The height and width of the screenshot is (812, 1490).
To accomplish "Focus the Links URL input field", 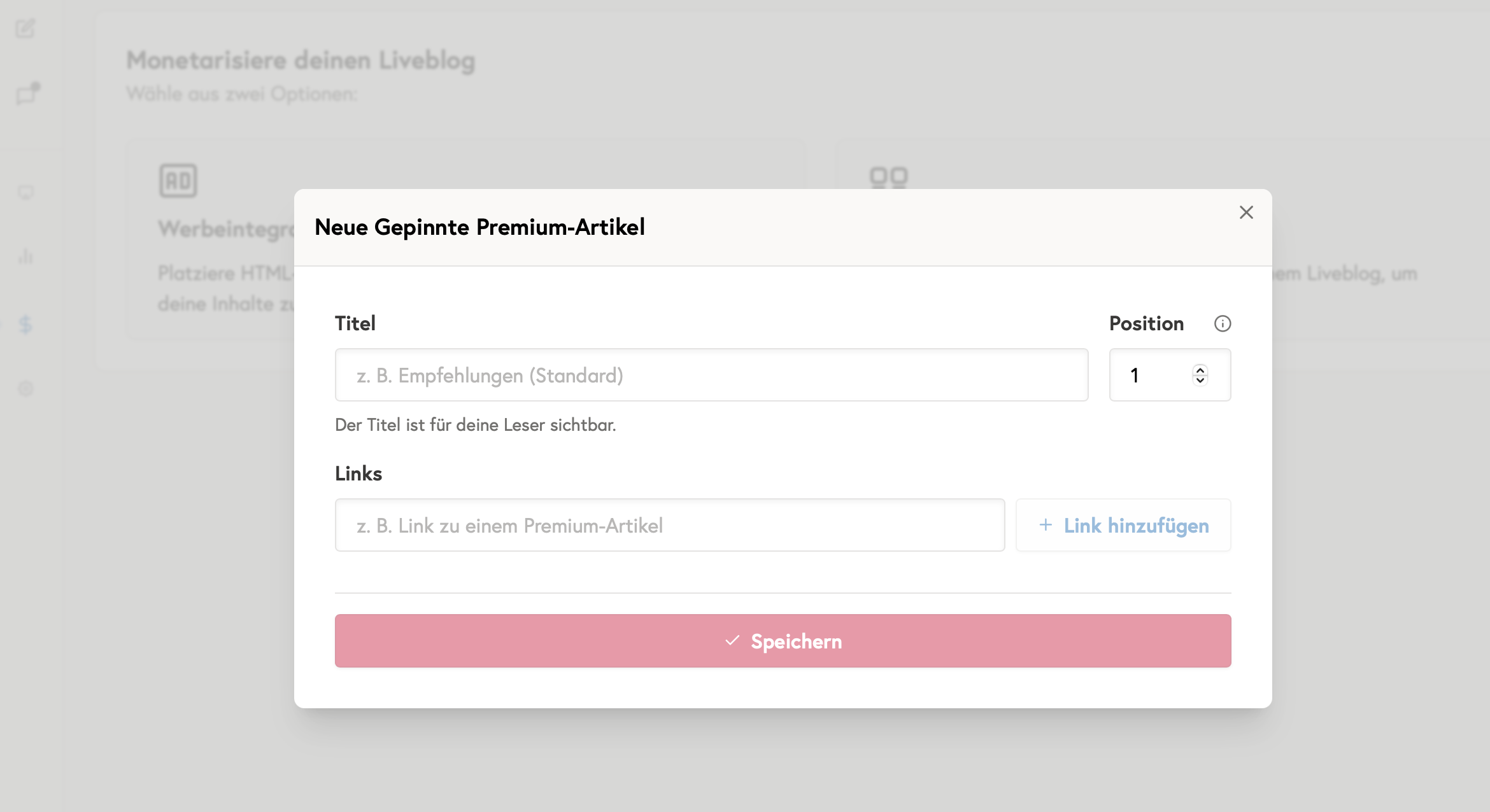I will coord(669,526).
